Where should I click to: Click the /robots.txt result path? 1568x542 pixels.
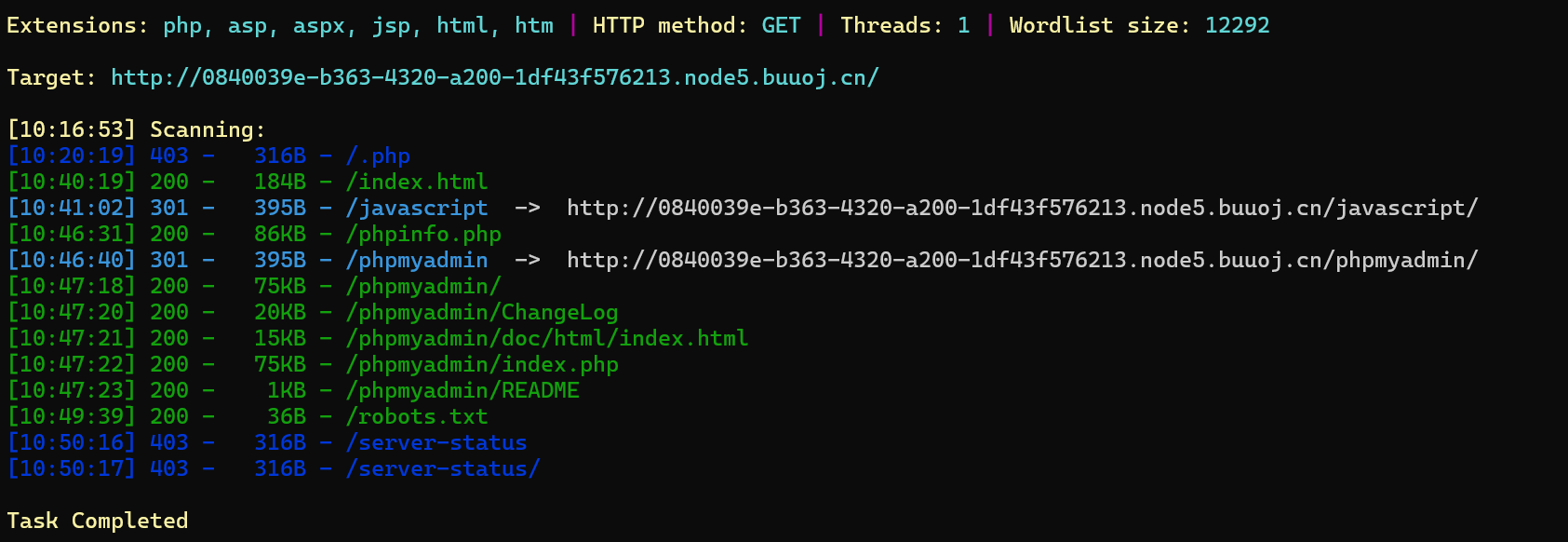[x=417, y=416]
